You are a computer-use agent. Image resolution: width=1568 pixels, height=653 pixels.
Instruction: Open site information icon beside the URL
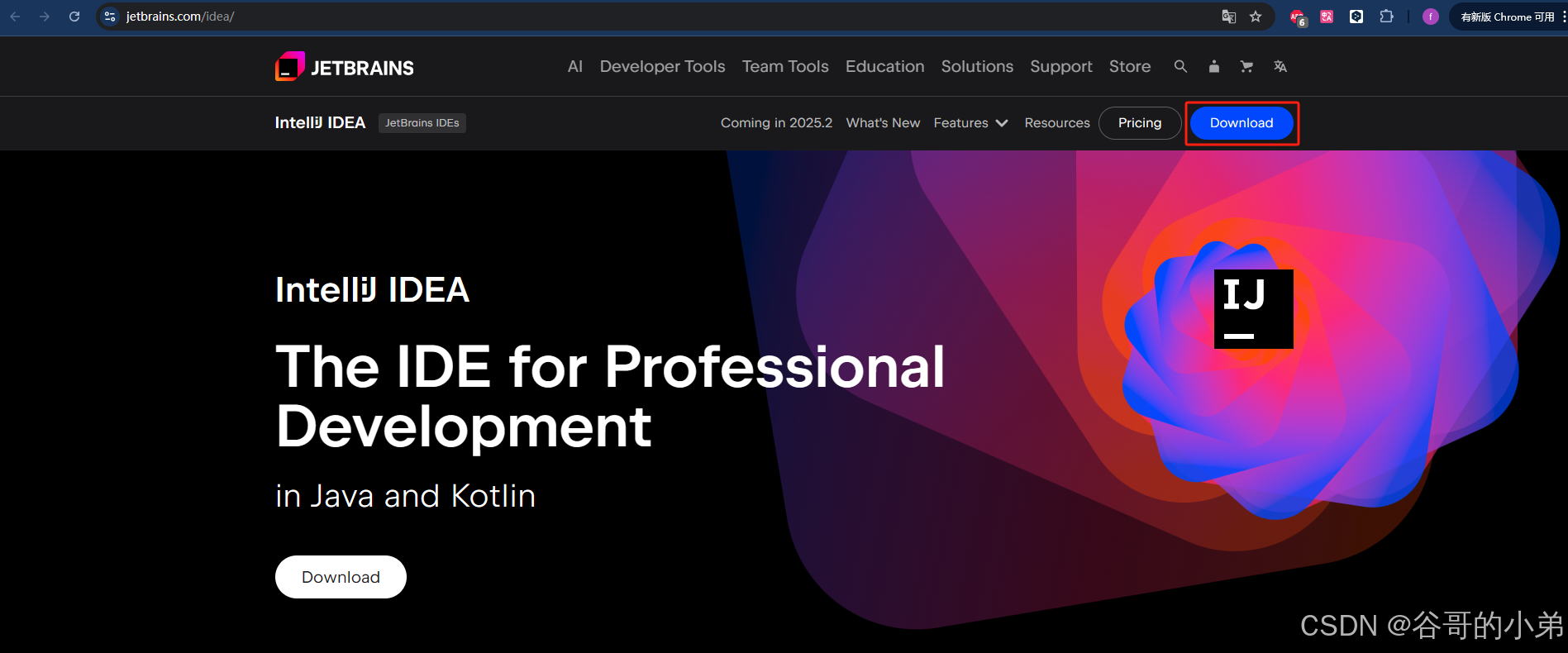point(110,17)
